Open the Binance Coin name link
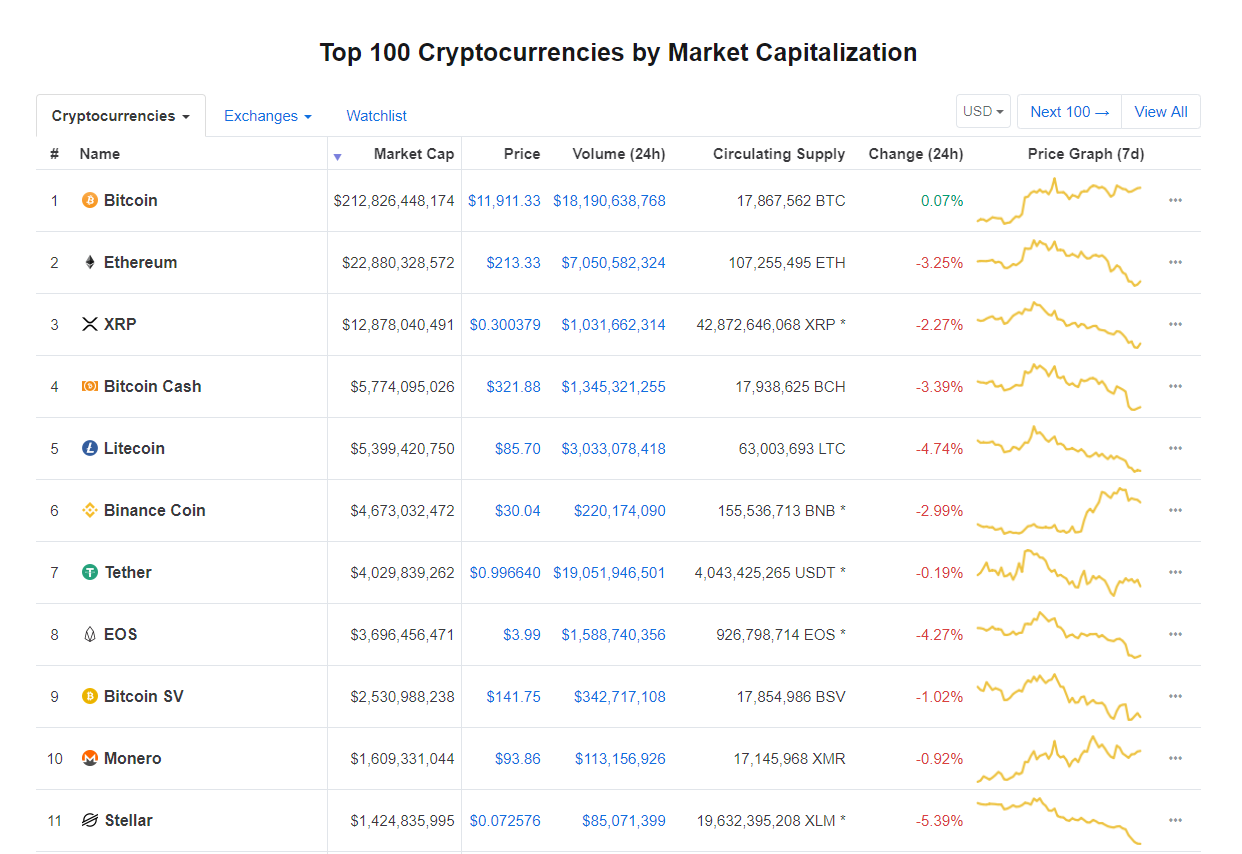1242x854 pixels. click(155, 510)
